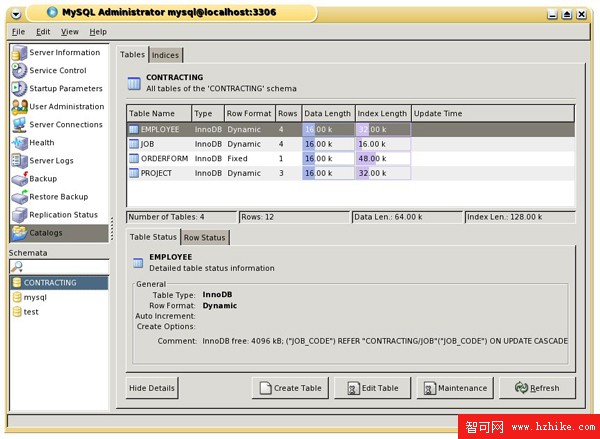Click the Data Len.: 64.00 k status
600x439 pixels.
(407, 217)
